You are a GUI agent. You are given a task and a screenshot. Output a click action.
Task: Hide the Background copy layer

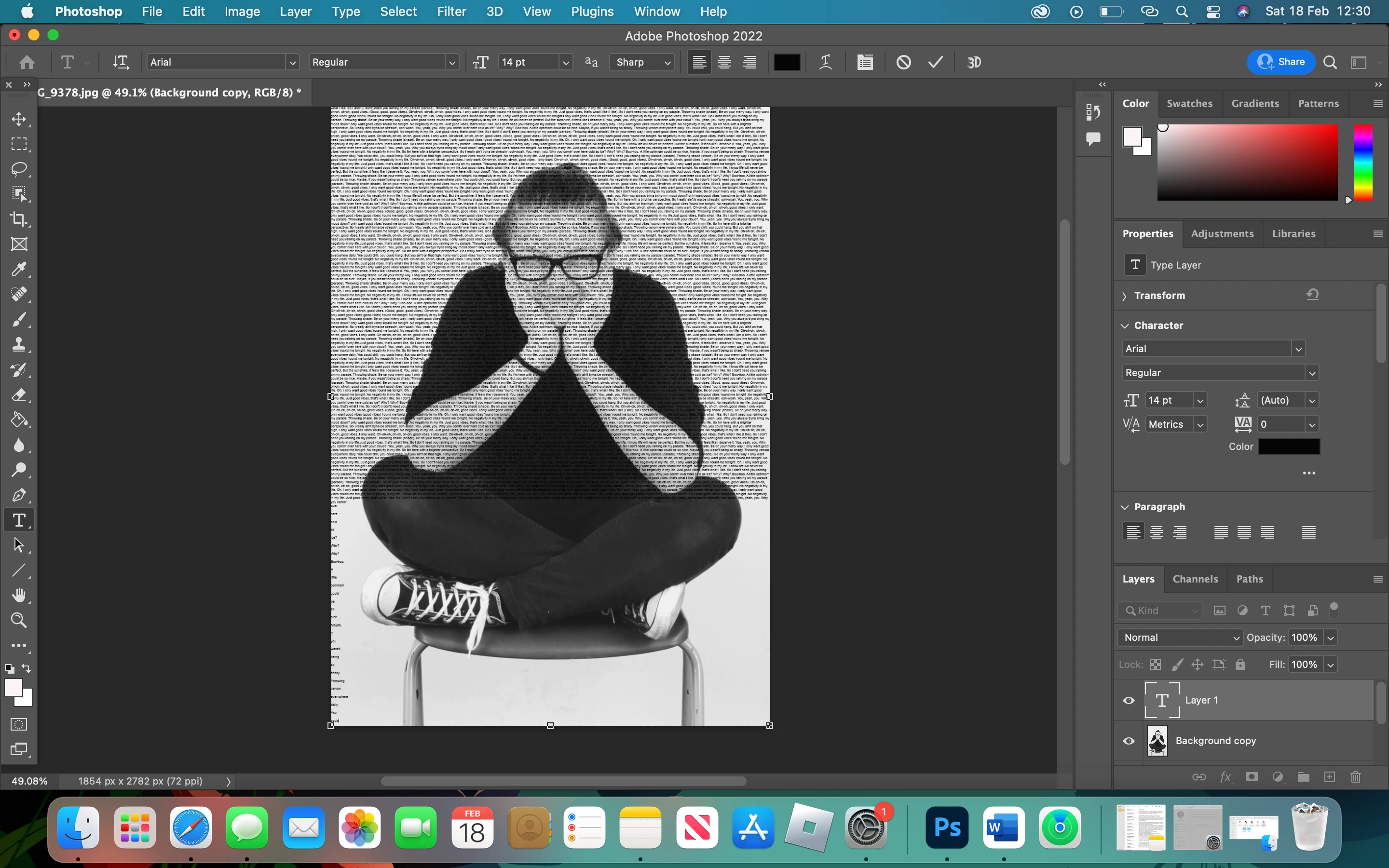point(1129,741)
